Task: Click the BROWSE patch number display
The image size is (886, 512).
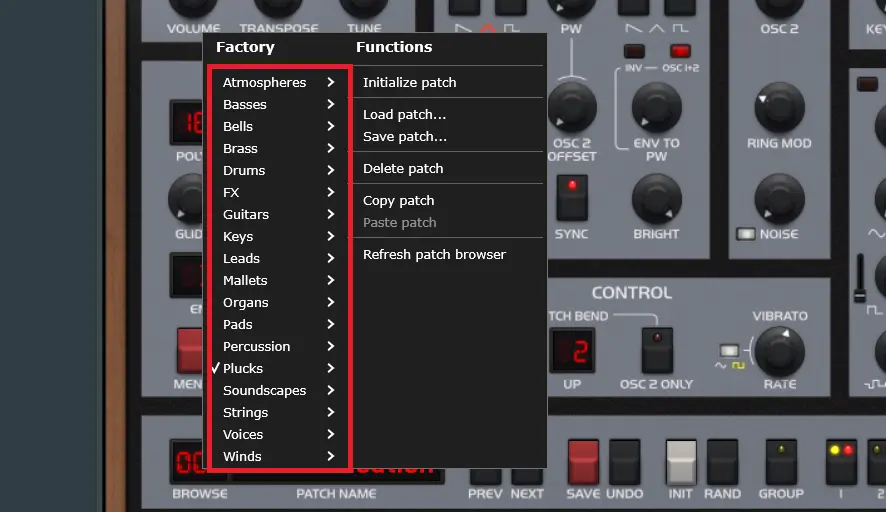Action: (x=189, y=462)
